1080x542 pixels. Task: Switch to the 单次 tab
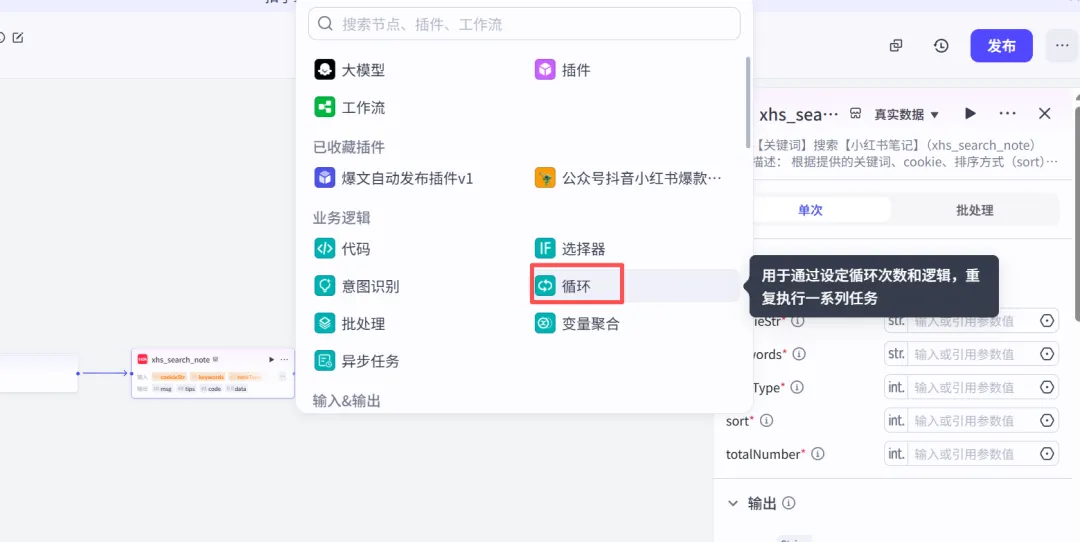point(810,210)
